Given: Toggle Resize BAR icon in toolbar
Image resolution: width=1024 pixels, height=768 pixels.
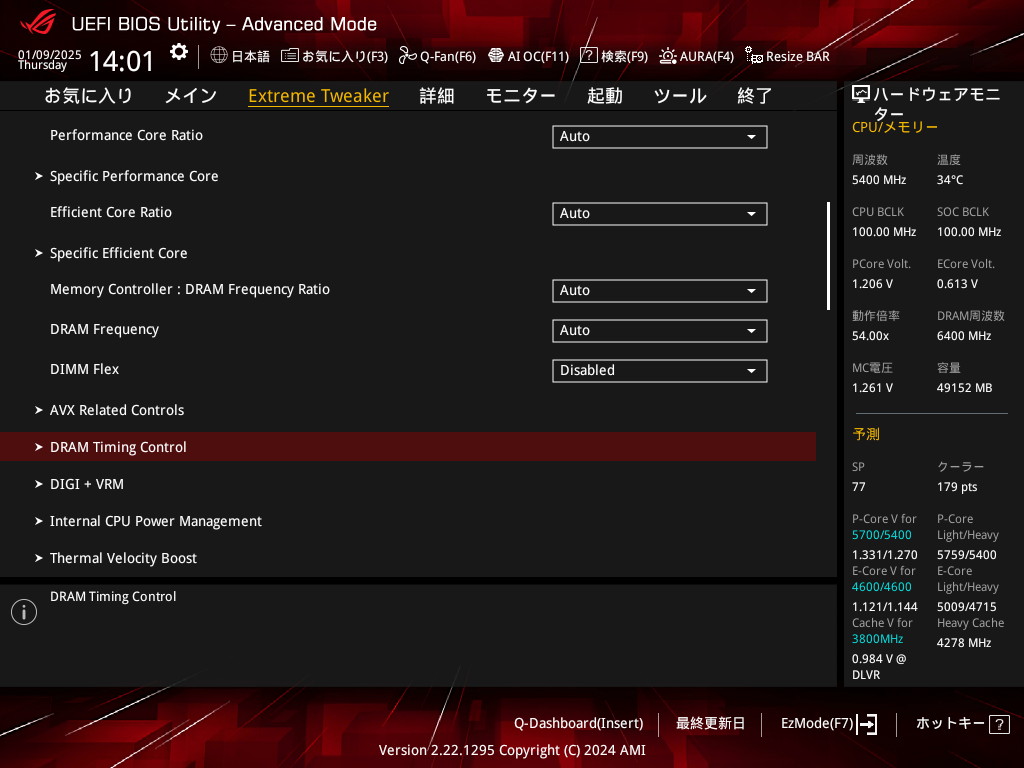Looking at the screenshot, I should [754, 56].
